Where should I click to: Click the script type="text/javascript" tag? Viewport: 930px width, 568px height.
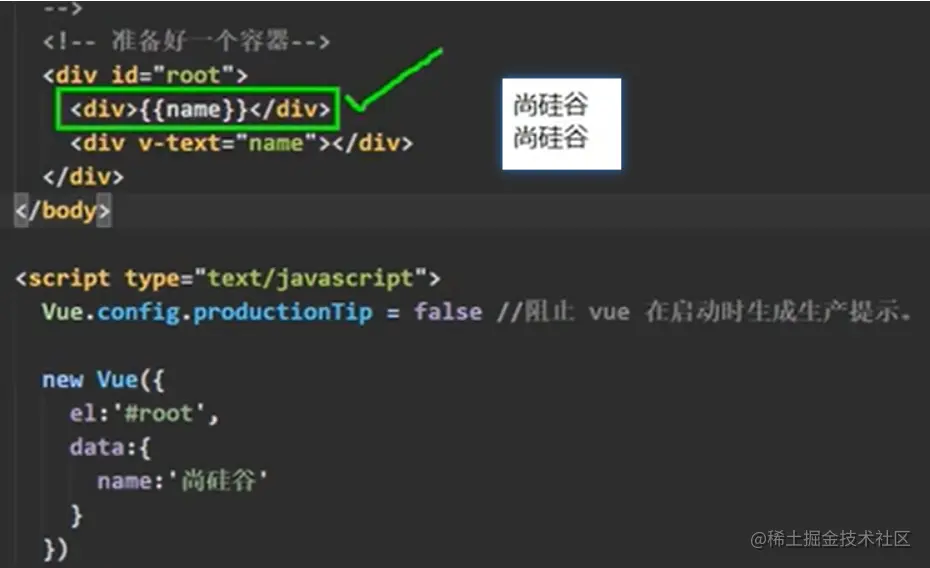point(228,278)
